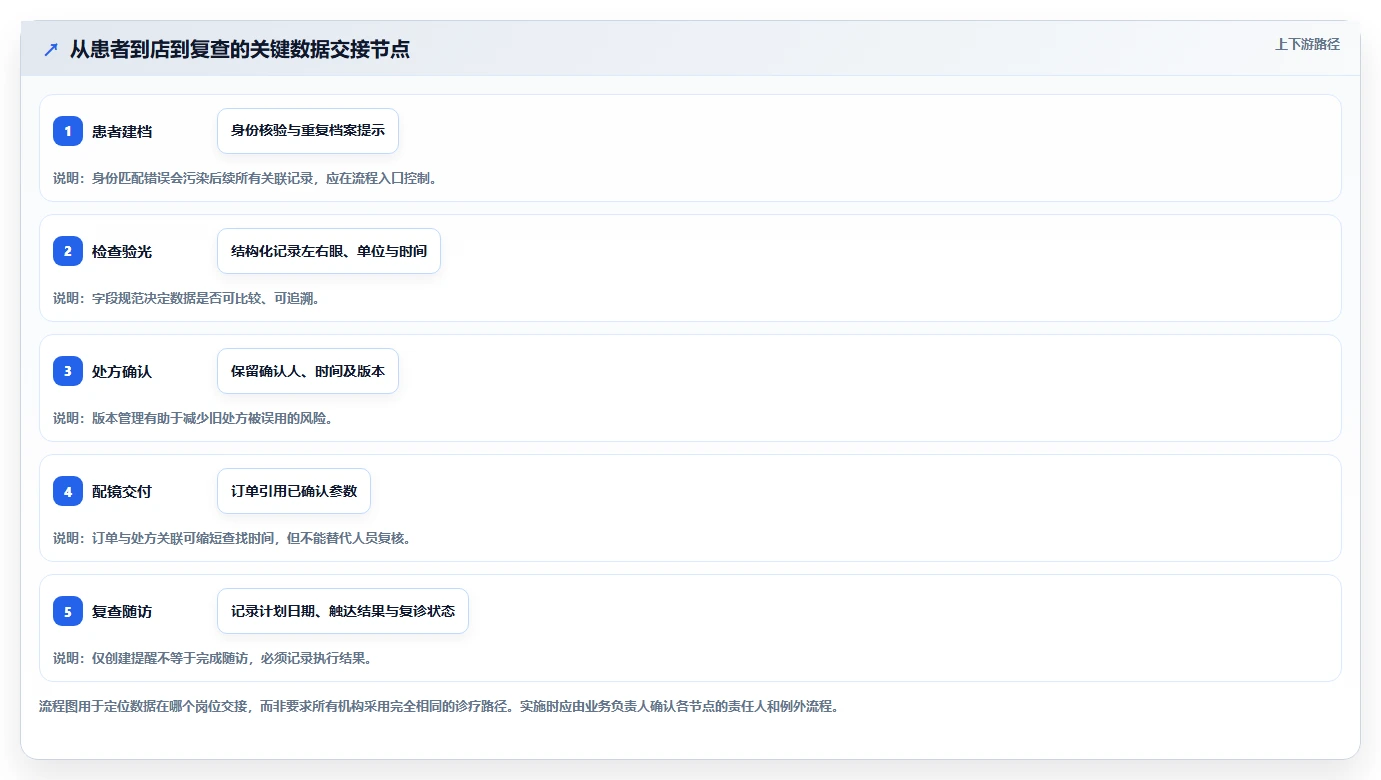Viewport: 1381px width, 780px height.
Task: Click the step 3 number badge
Action: 68,371
